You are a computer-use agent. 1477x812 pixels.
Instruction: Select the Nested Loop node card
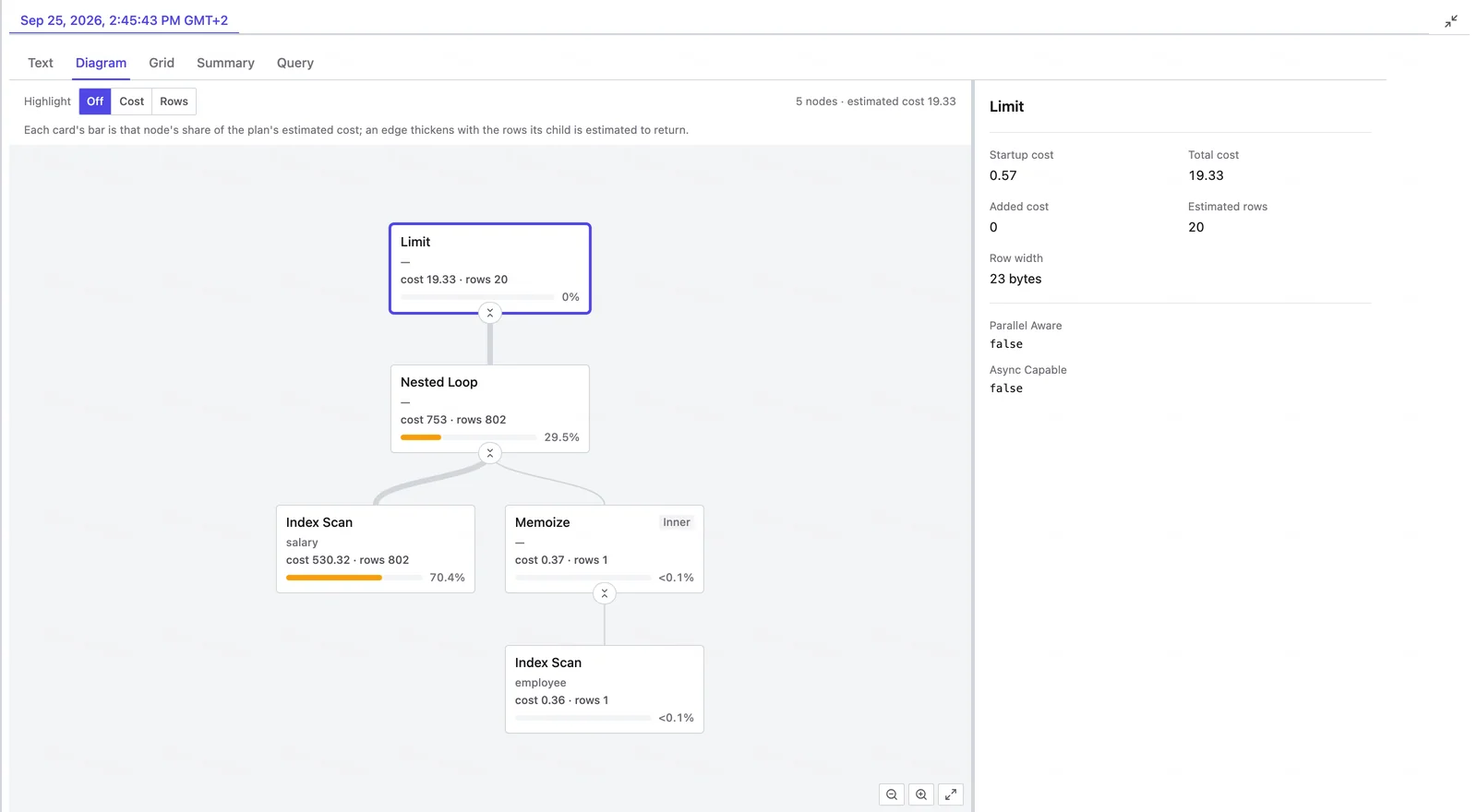tap(490, 409)
